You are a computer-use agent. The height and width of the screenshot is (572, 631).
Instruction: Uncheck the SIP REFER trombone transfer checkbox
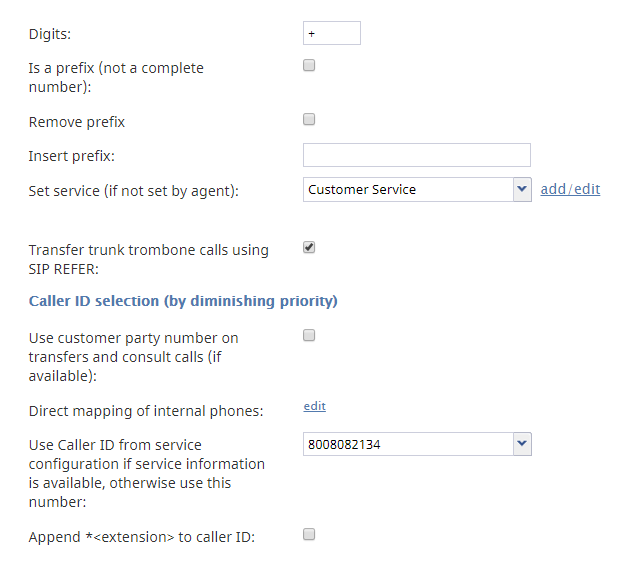tap(309, 247)
